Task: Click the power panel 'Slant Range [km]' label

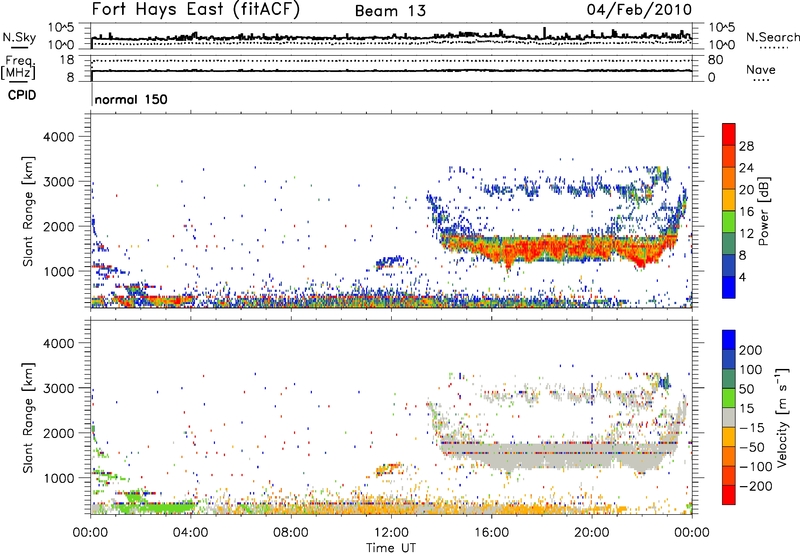Action: [28, 211]
